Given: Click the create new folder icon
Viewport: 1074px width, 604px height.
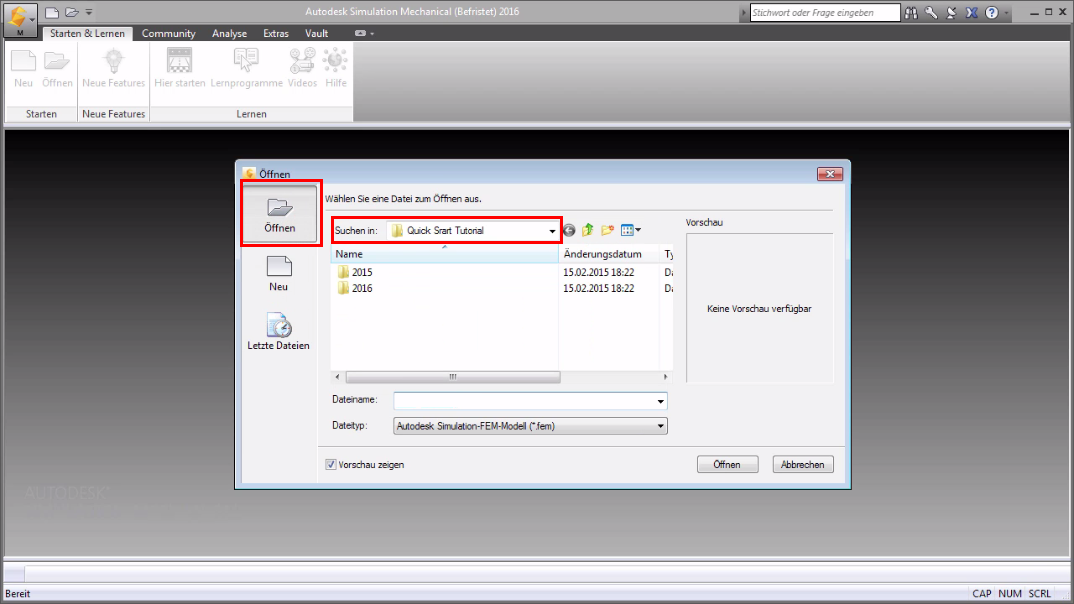Looking at the screenshot, I should [608, 230].
